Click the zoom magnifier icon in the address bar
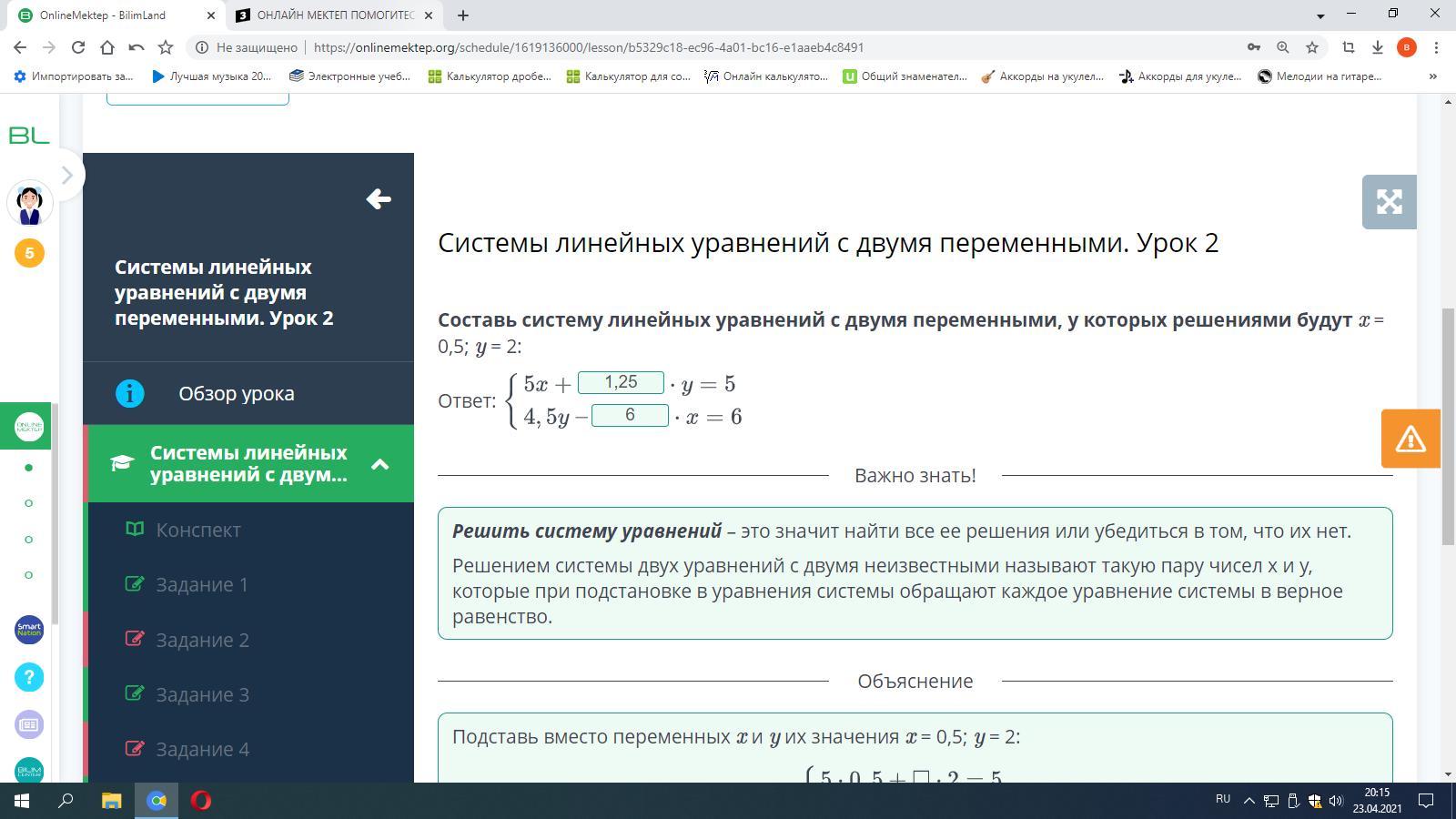1456x819 pixels. (1283, 47)
